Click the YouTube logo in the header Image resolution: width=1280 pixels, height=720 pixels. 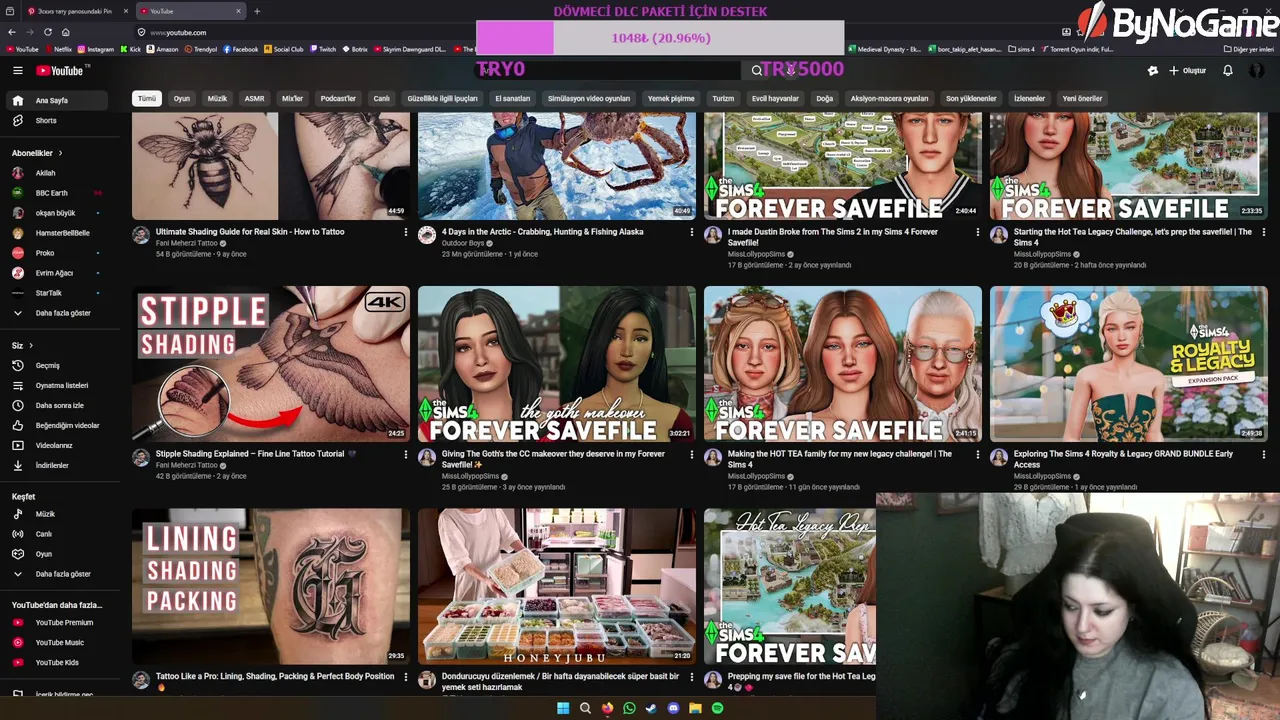pyautogui.click(x=62, y=71)
